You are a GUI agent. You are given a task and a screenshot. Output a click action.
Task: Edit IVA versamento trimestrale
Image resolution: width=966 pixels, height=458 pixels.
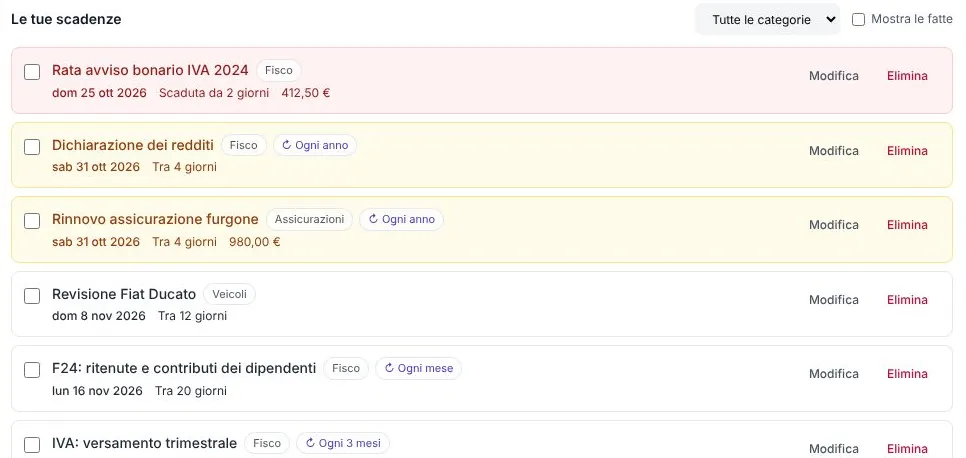click(x=834, y=449)
